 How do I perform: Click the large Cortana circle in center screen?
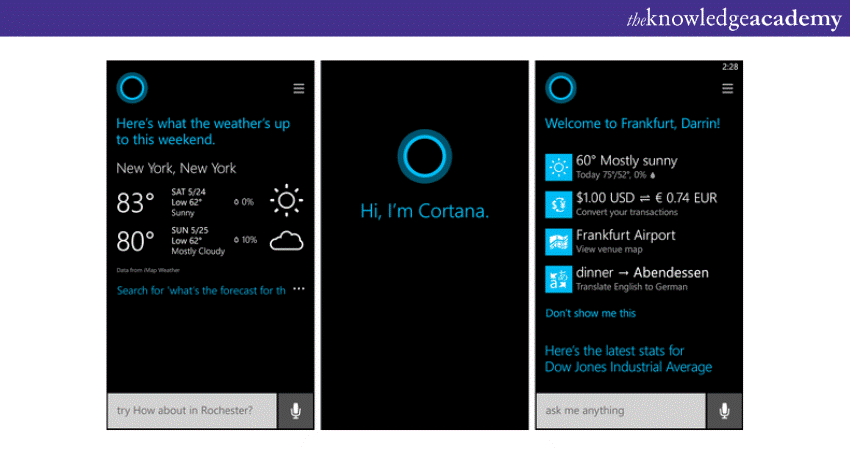click(425, 157)
